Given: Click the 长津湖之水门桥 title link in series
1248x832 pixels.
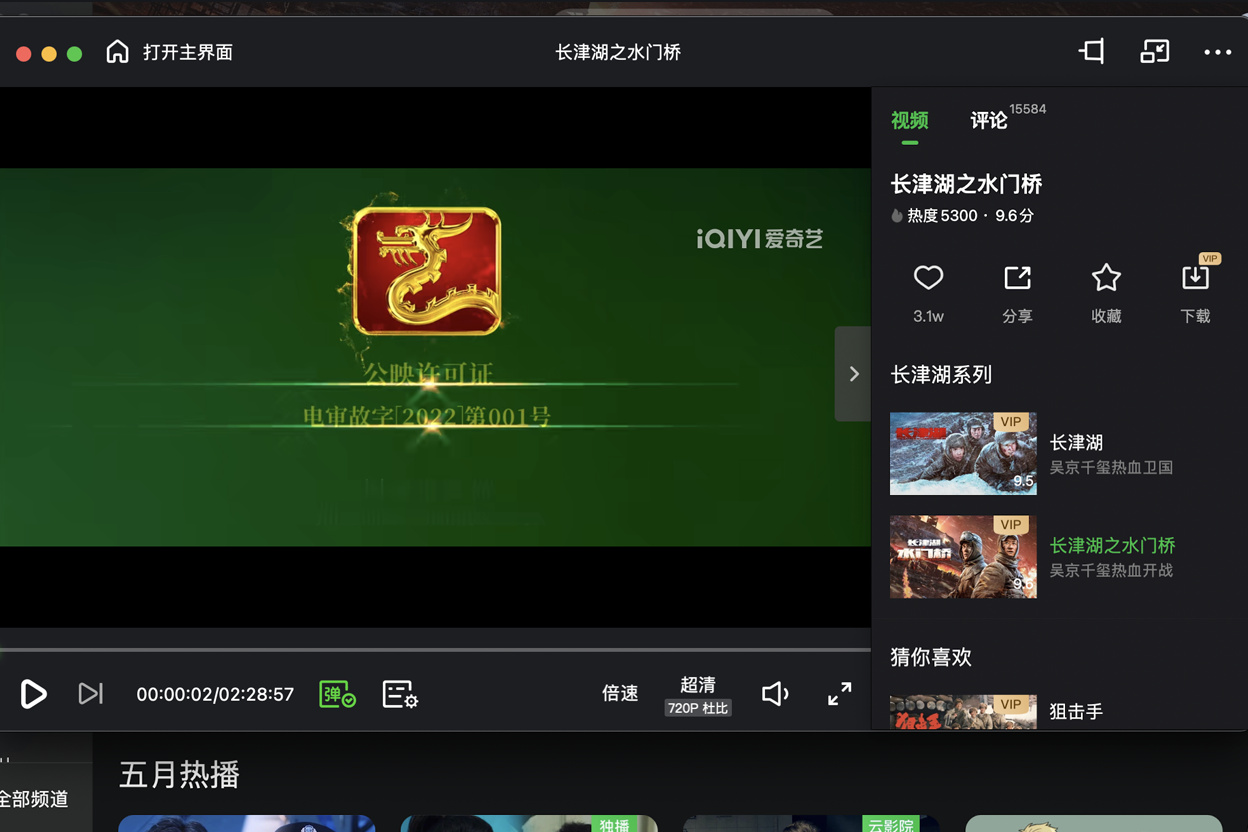Looking at the screenshot, I should point(1112,546).
